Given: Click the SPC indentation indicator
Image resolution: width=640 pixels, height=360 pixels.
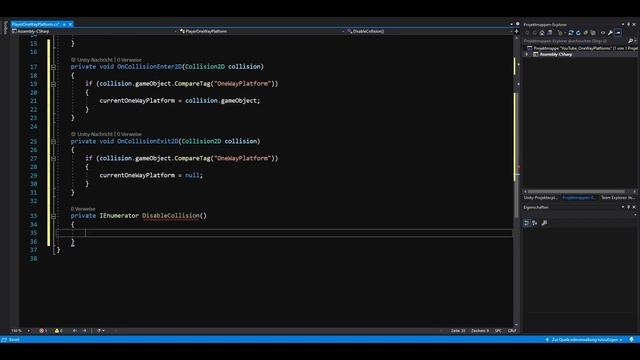Looking at the screenshot, I should (x=498, y=331).
